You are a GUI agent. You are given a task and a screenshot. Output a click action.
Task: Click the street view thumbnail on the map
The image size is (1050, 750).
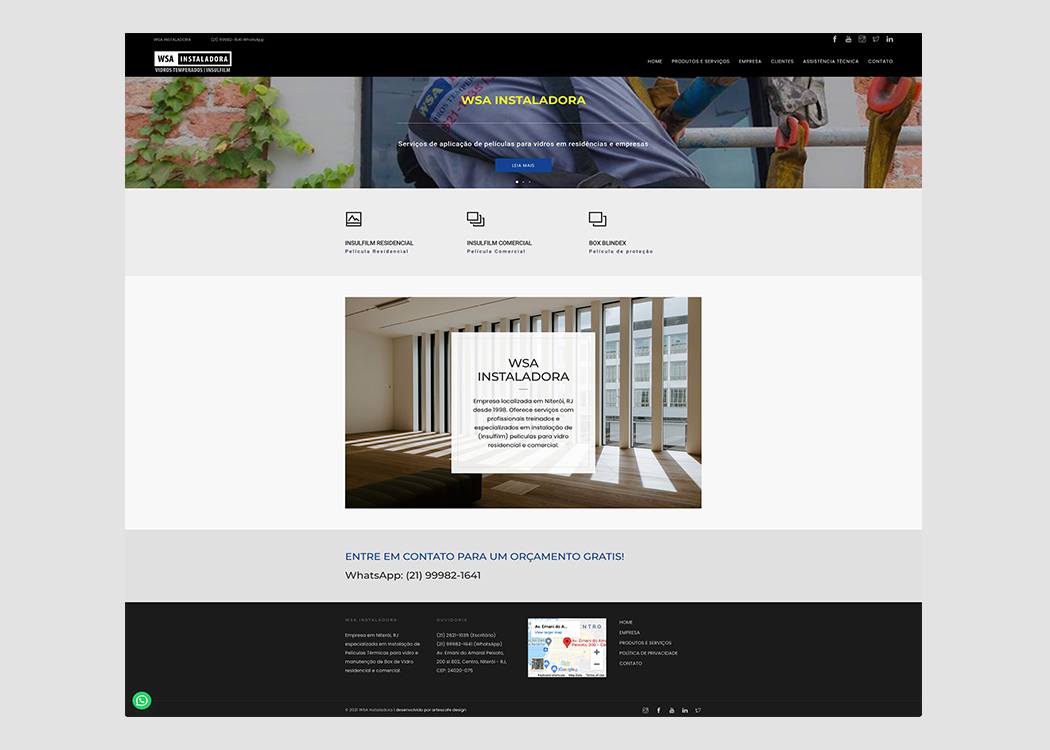(538, 664)
